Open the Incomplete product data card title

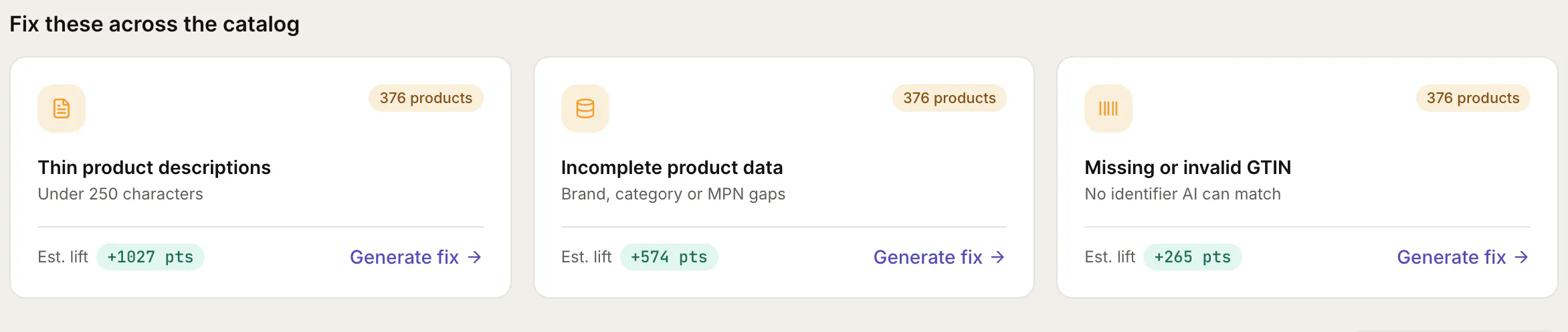point(672,167)
